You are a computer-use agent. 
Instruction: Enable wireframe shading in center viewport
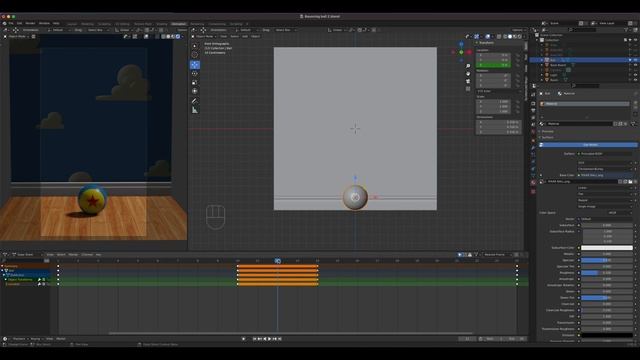(x=505, y=36)
